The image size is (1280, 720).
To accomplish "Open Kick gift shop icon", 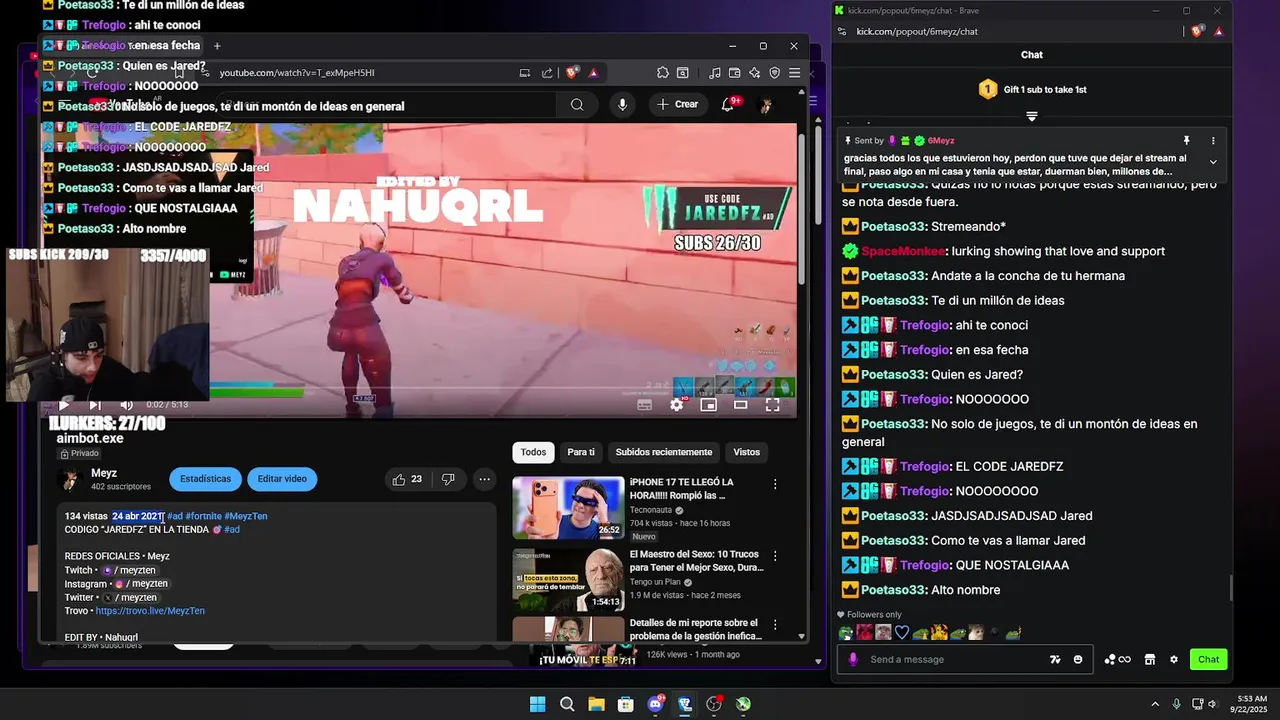I will click(x=1150, y=659).
